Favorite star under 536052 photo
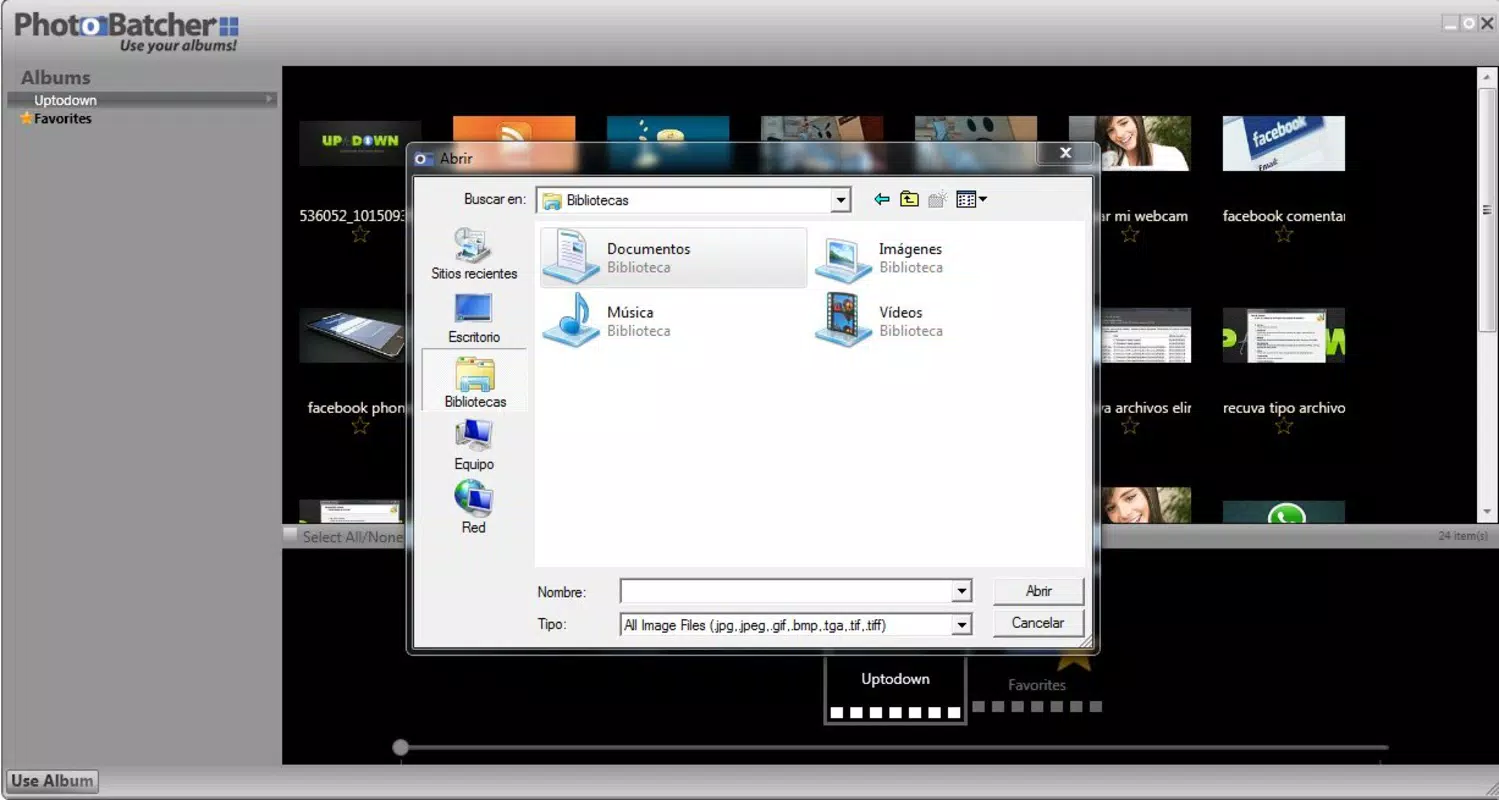 point(360,235)
